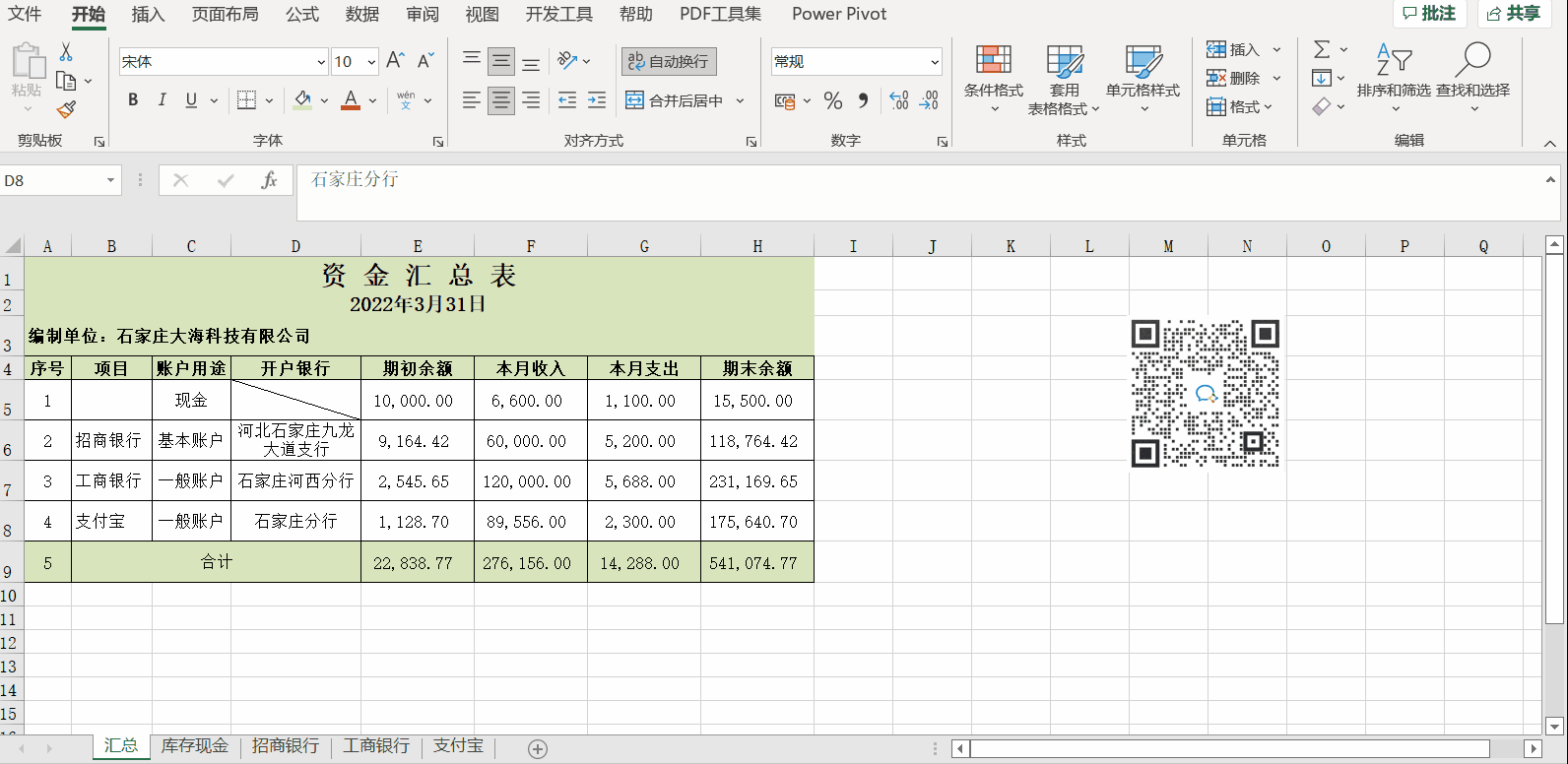Switch to the 公式 Formulas tab
The height and width of the screenshot is (764, 1568).
pos(302,14)
